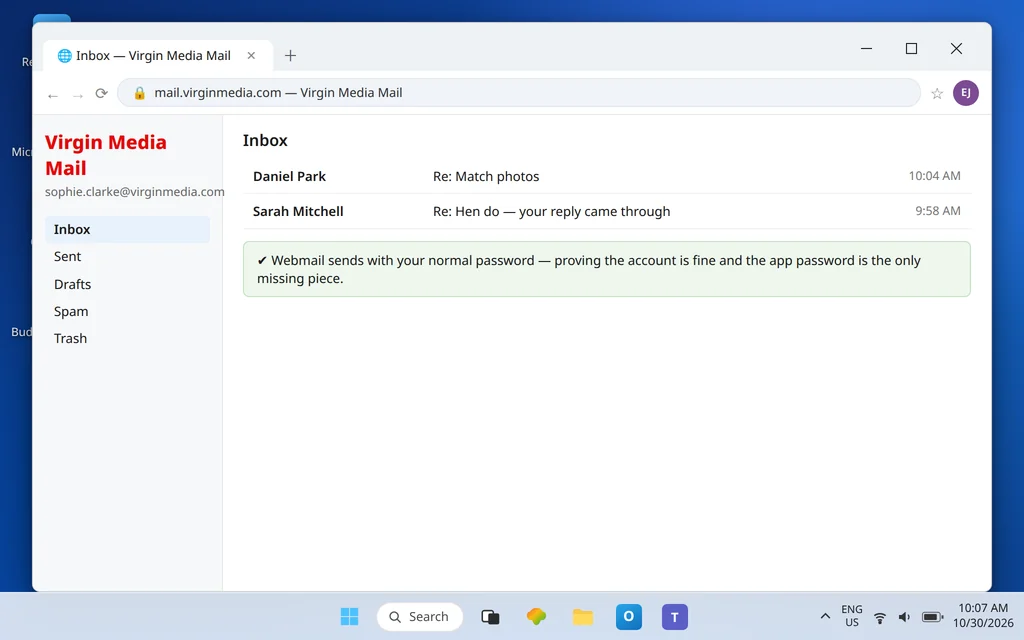The height and width of the screenshot is (640, 1024).
Task: Open the Spam folder
Action: 127,312
